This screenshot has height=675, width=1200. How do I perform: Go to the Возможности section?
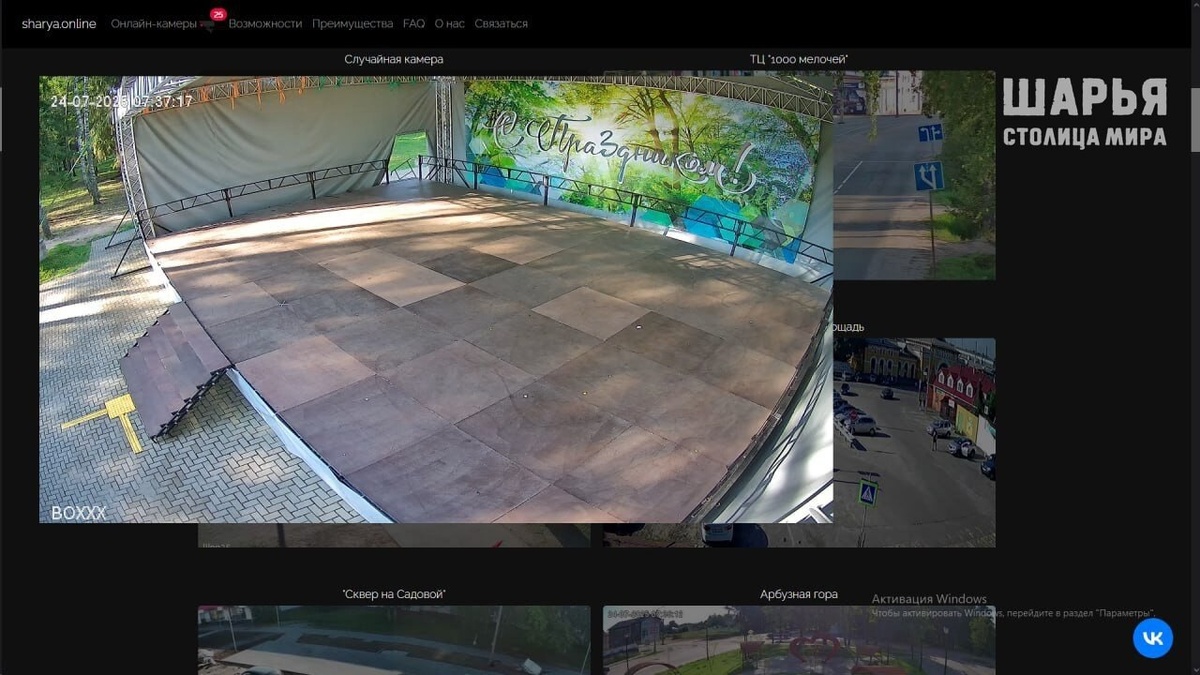265,23
